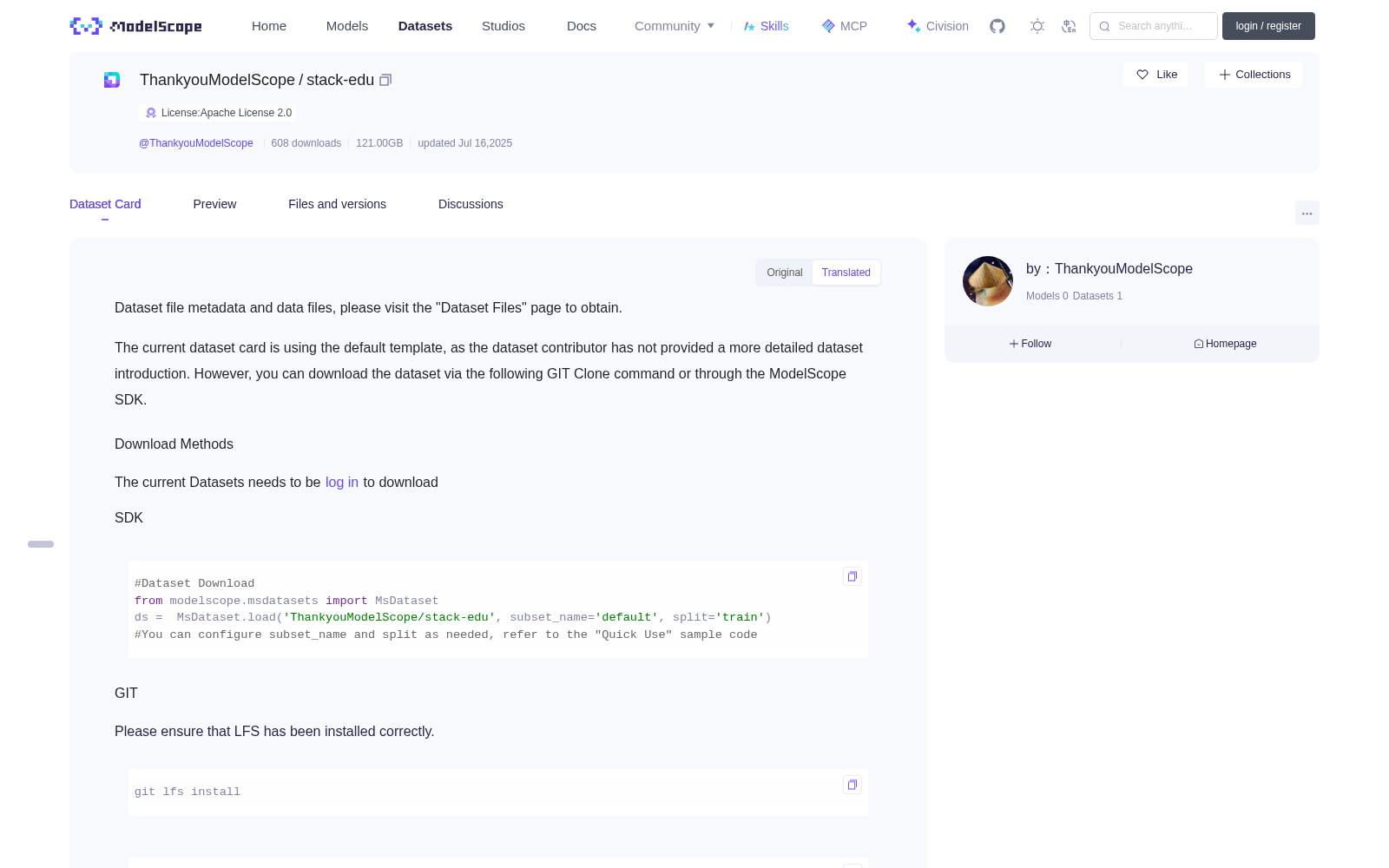Click the GIT section heading
This screenshot has height=868, width=1389.
[x=126, y=694]
